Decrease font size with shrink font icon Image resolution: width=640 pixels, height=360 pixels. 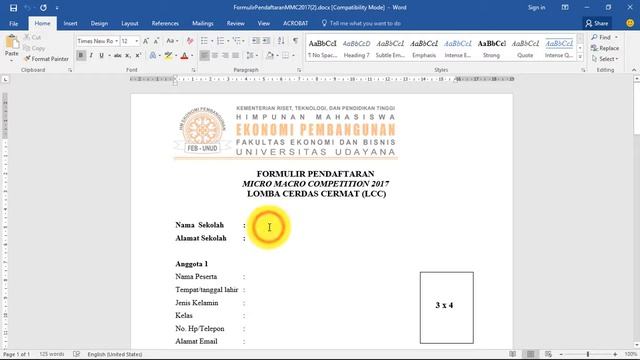coord(156,41)
